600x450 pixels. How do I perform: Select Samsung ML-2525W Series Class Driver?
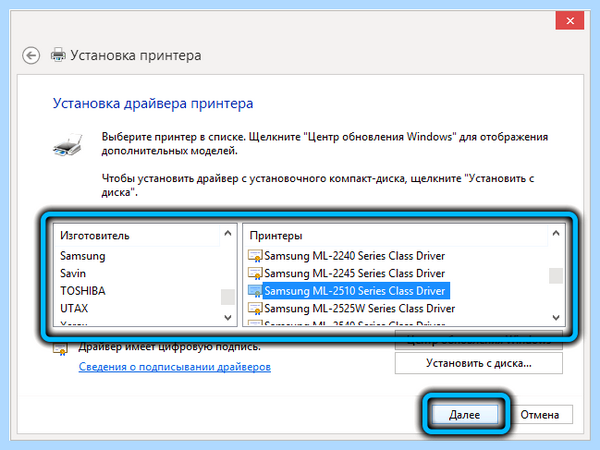coord(360,308)
